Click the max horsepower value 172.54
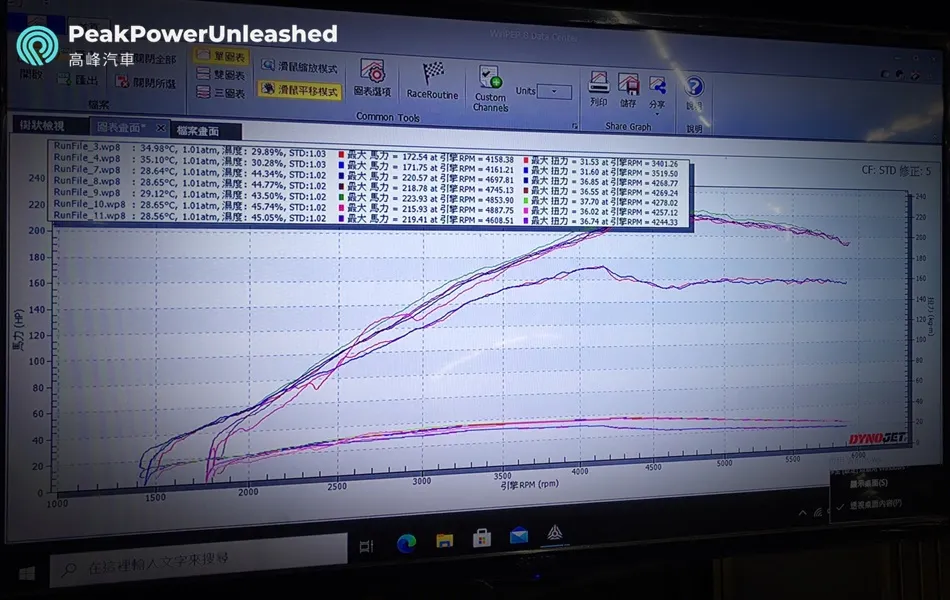Image resolution: width=950 pixels, height=600 pixels. coord(414,158)
